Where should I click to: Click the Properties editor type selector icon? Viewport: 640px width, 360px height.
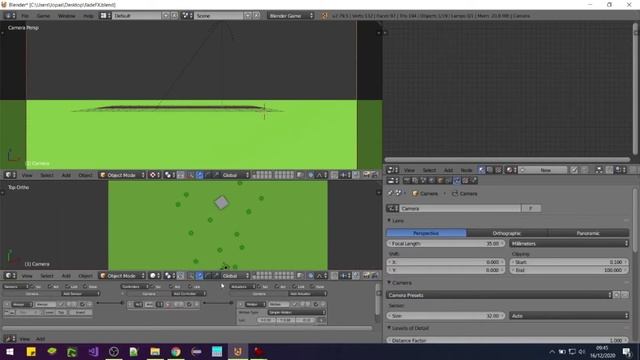coord(392,180)
